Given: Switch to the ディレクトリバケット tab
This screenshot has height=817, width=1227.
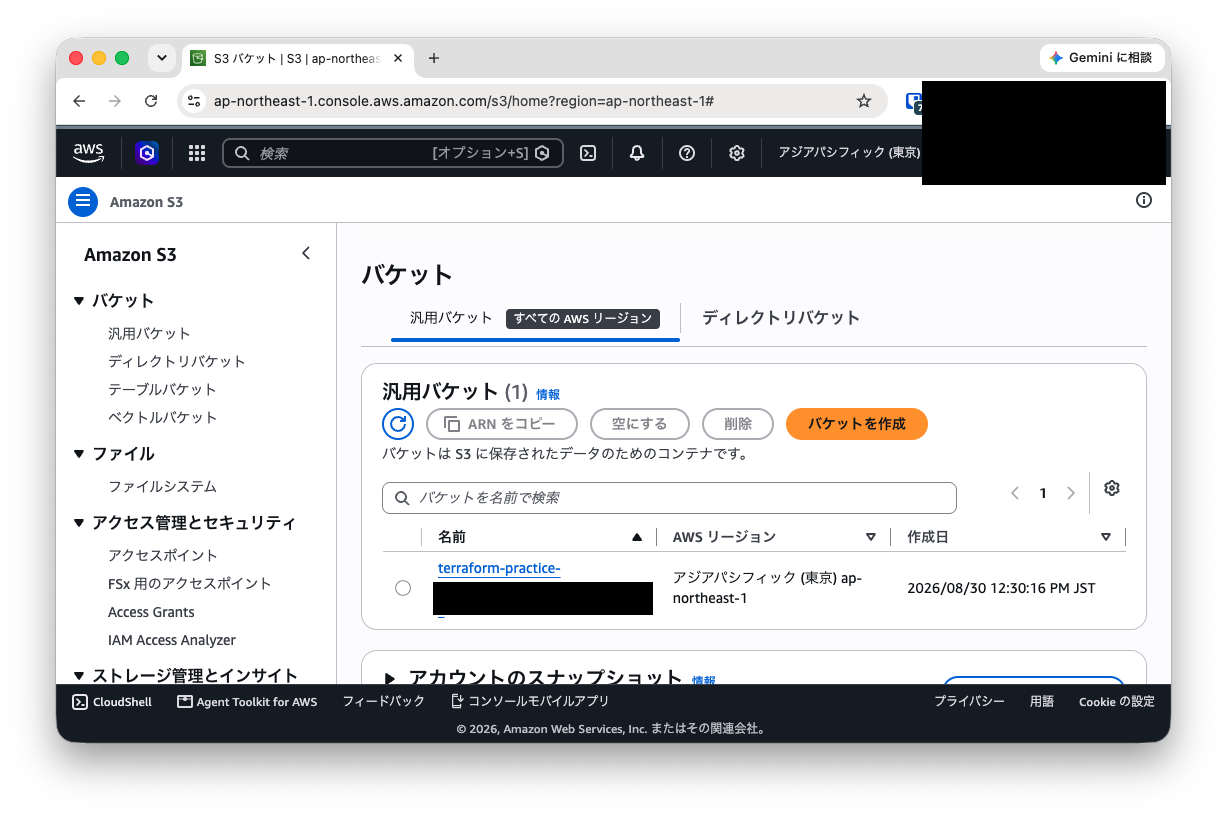Looking at the screenshot, I should [x=781, y=318].
